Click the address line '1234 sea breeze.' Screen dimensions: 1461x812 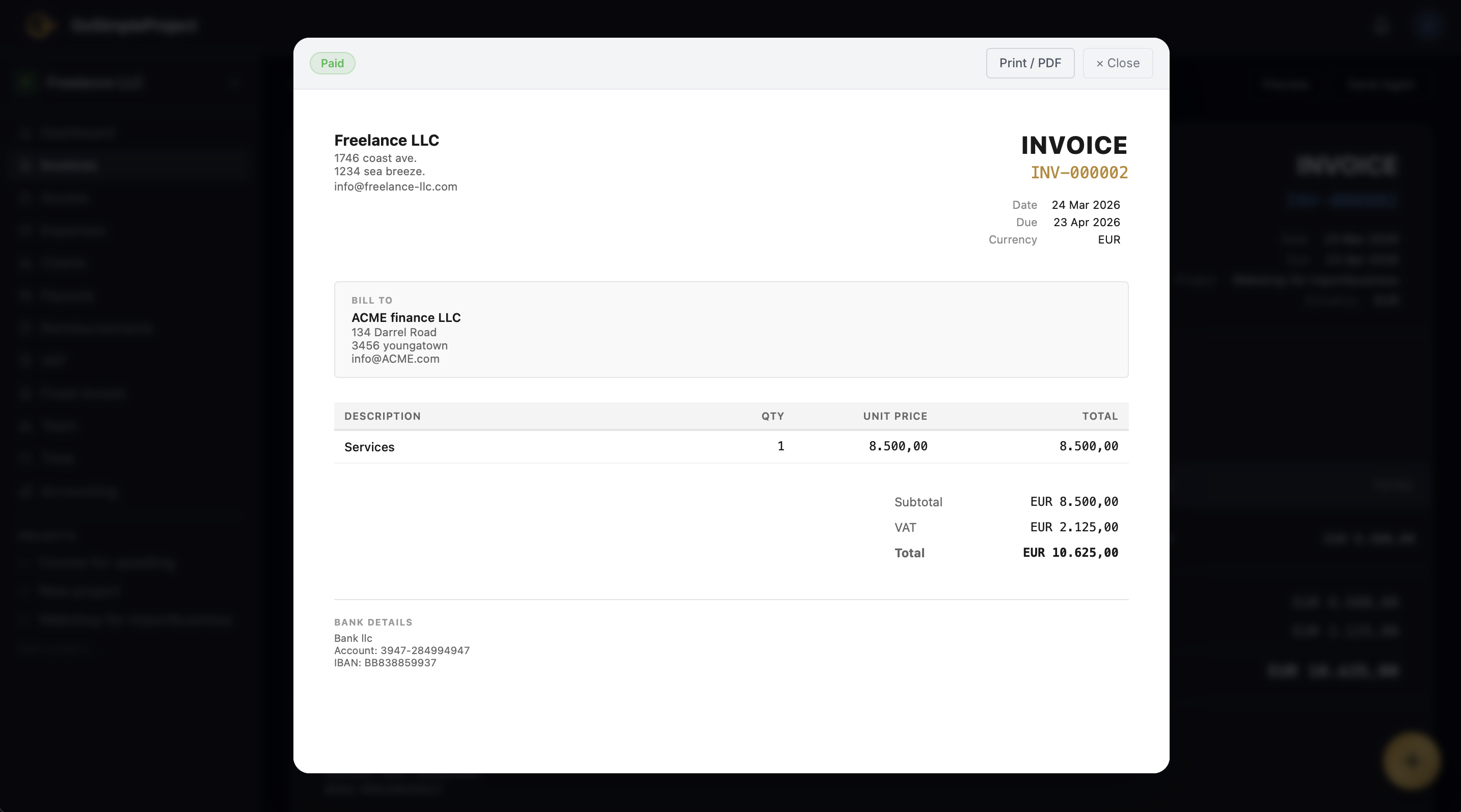pyautogui.click(x=380, y=171)
